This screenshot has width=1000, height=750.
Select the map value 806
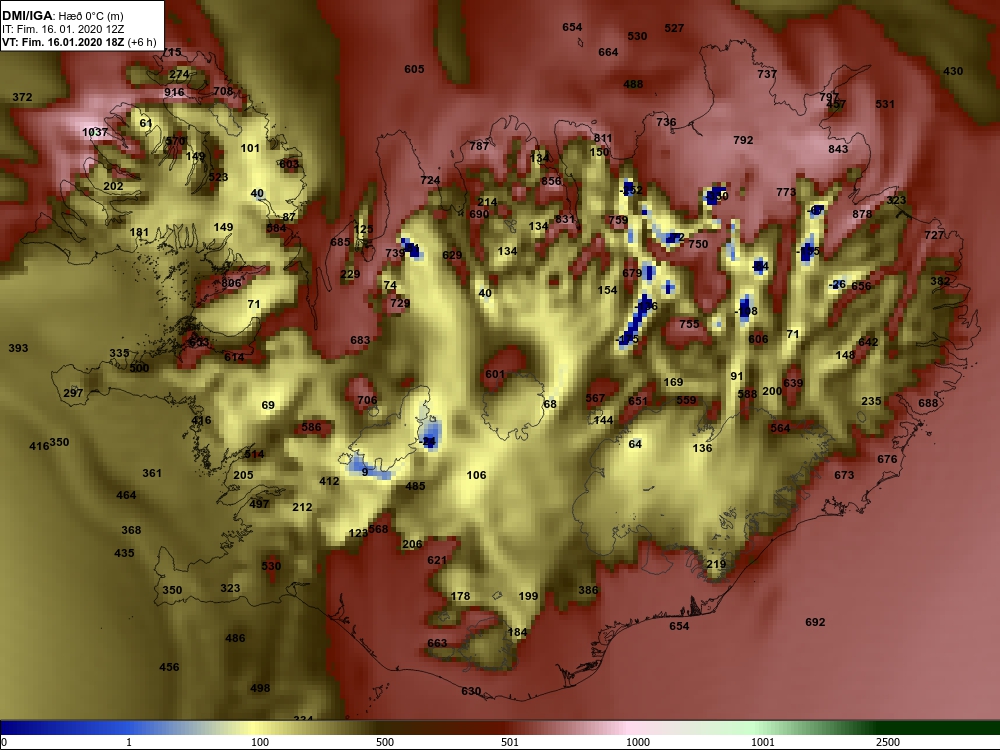pyautogui.click(x=231, y=284)
